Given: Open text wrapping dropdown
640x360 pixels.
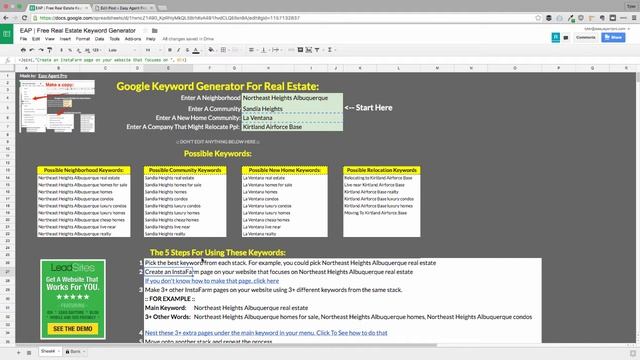Looking at the screenshot, I should click(x=276, y=50).
